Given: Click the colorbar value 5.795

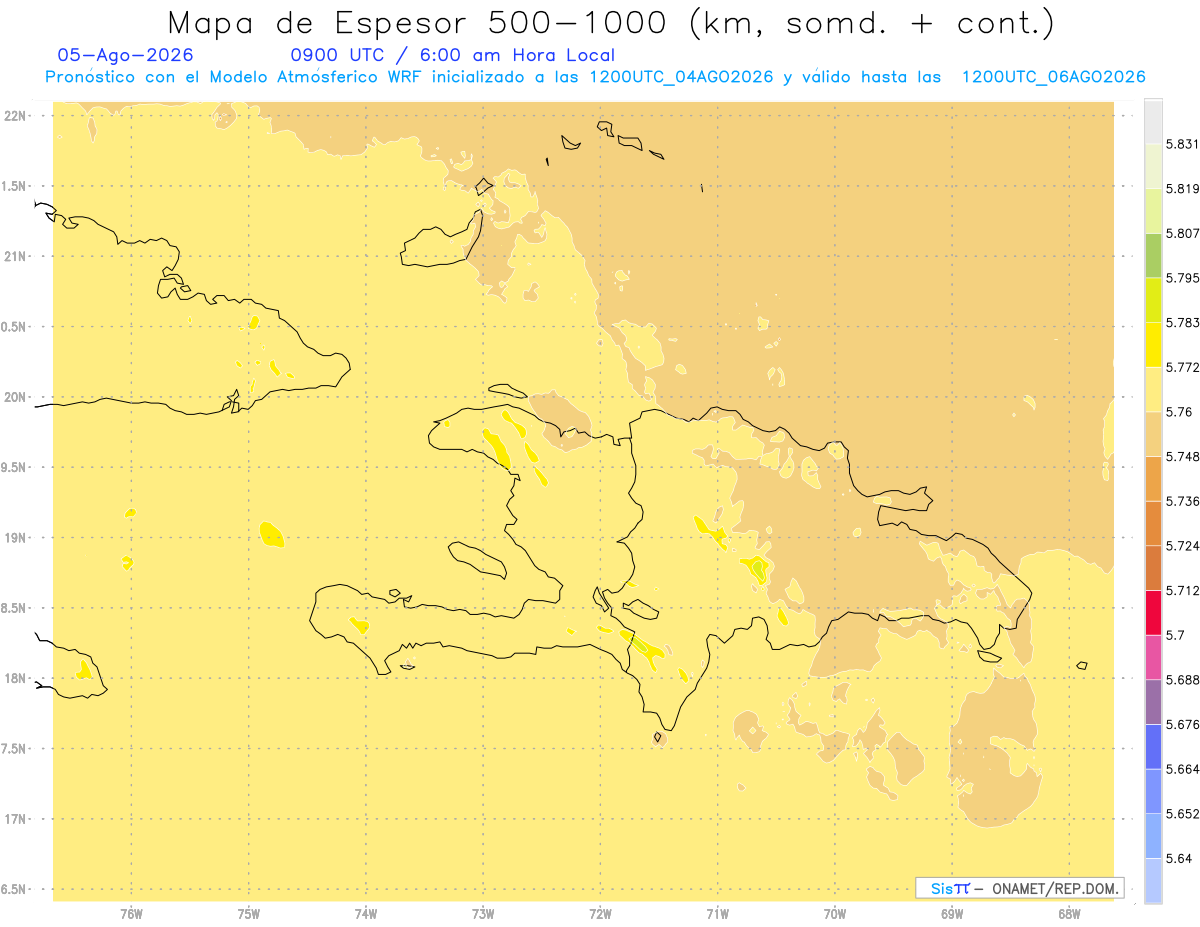Looking at the screenshot, I should point(1183,278).
